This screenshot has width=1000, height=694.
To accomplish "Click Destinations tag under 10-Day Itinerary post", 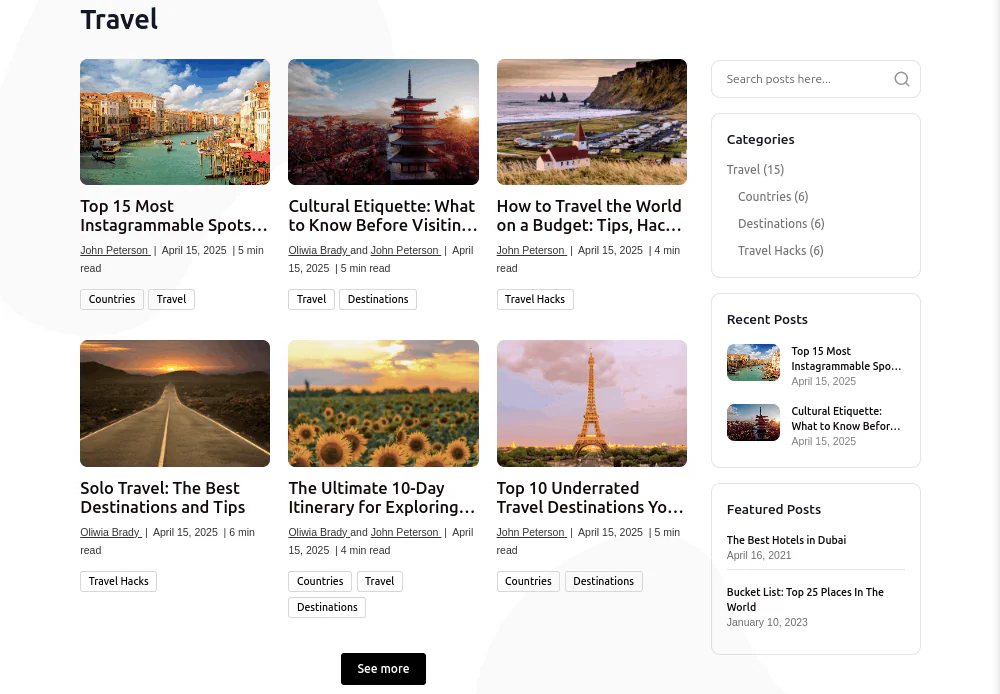I will coord(327,607).
